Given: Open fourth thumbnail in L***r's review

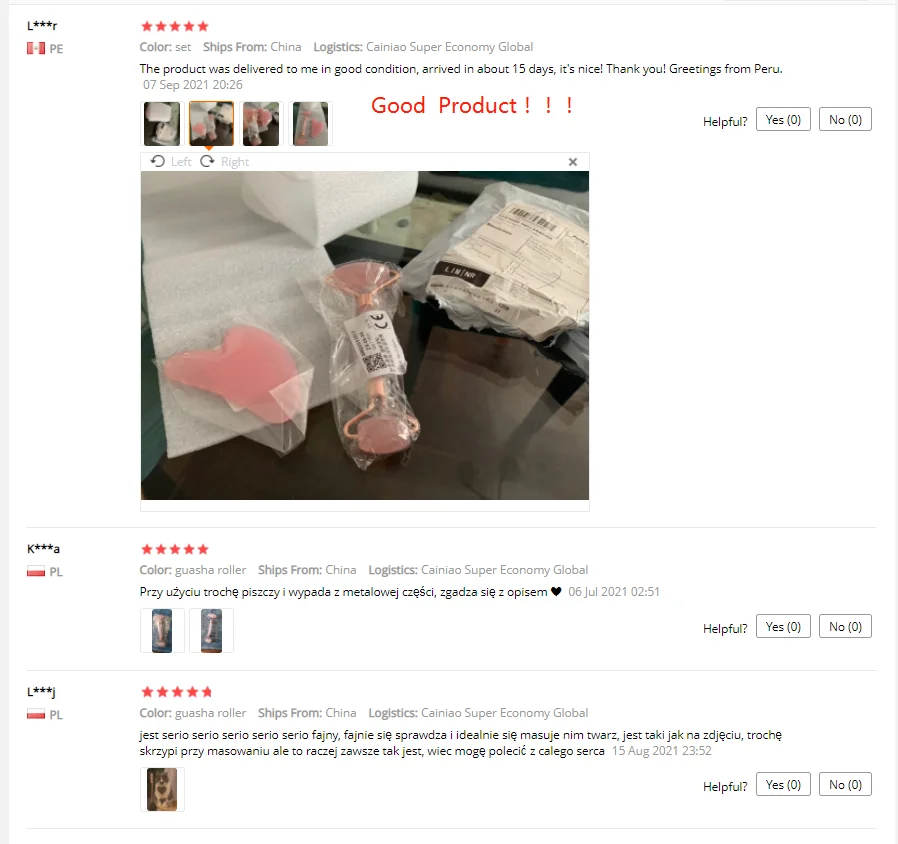Looking at the screenshot, I should point(310,124).
